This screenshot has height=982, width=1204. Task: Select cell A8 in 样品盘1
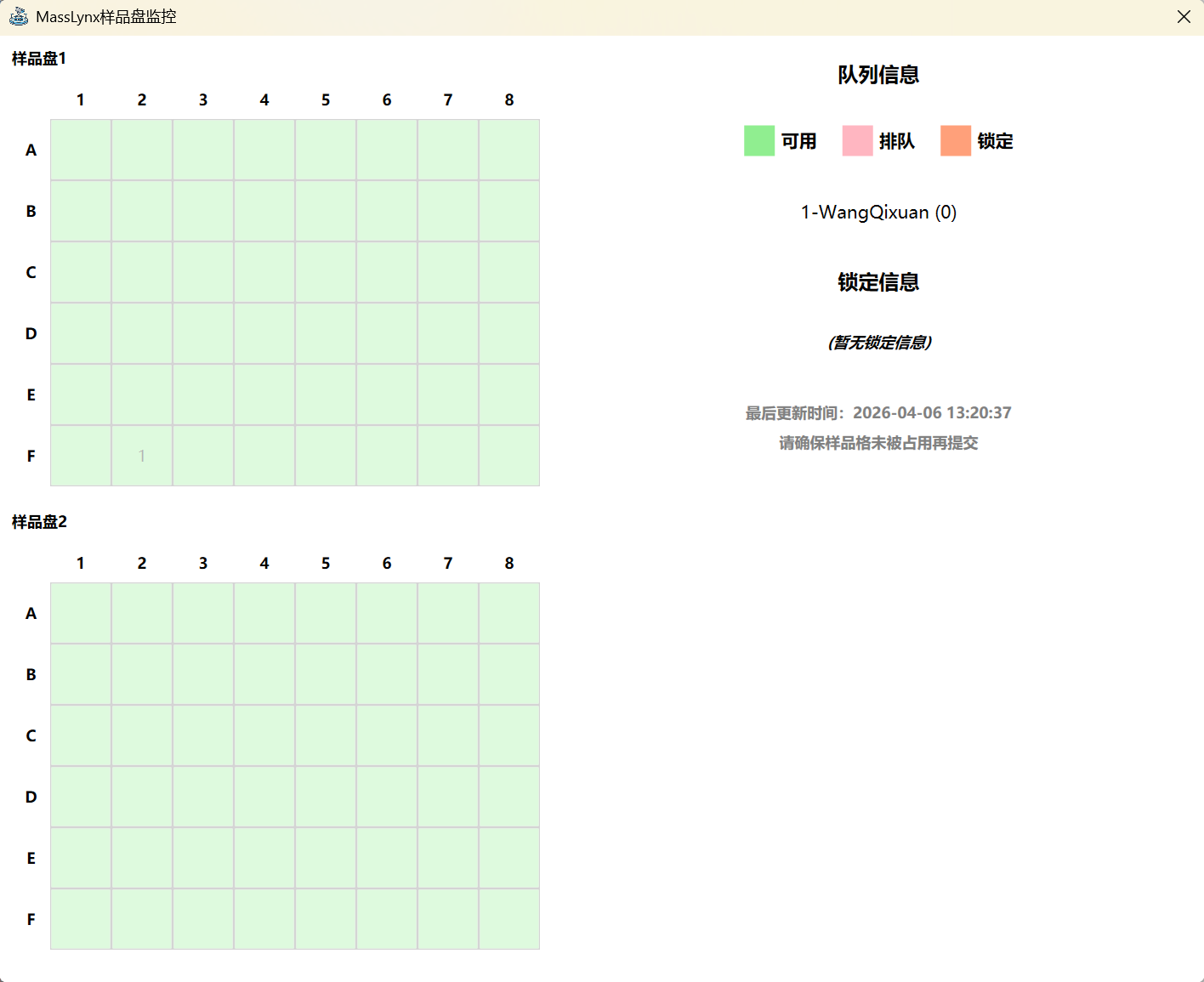(x=509, y=150)
